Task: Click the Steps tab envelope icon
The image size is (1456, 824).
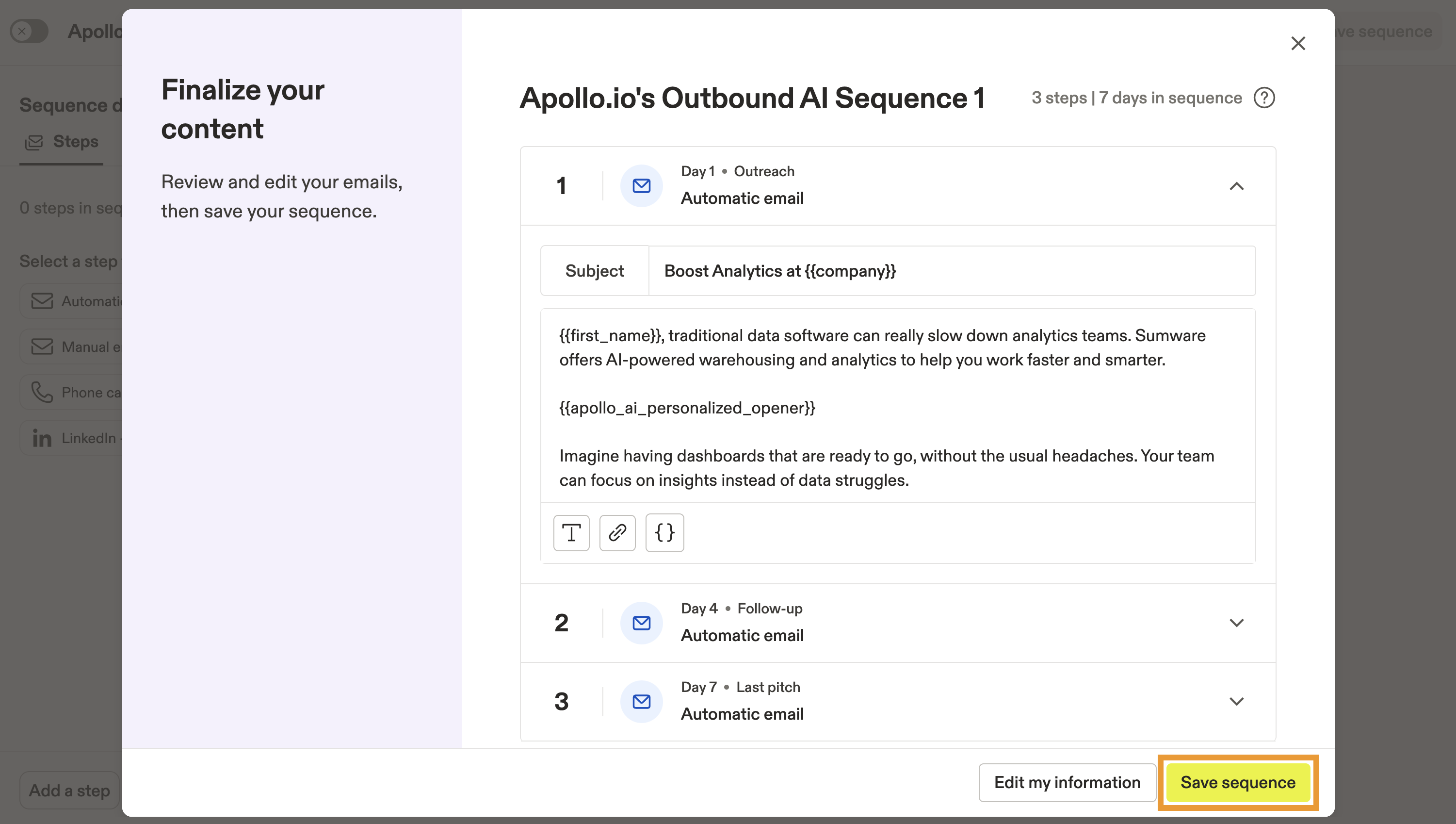Action: pyautogui.click(x=34, y=142)
